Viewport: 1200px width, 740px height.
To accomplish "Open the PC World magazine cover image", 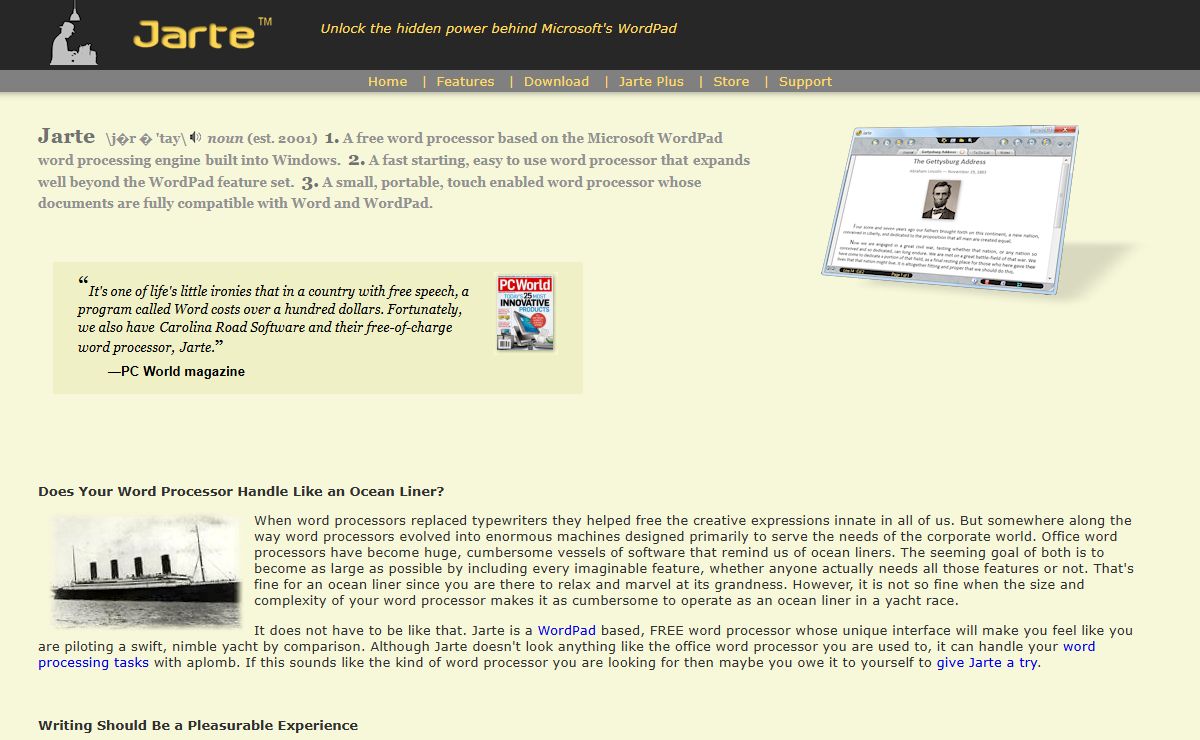I will tap(525, 314).
